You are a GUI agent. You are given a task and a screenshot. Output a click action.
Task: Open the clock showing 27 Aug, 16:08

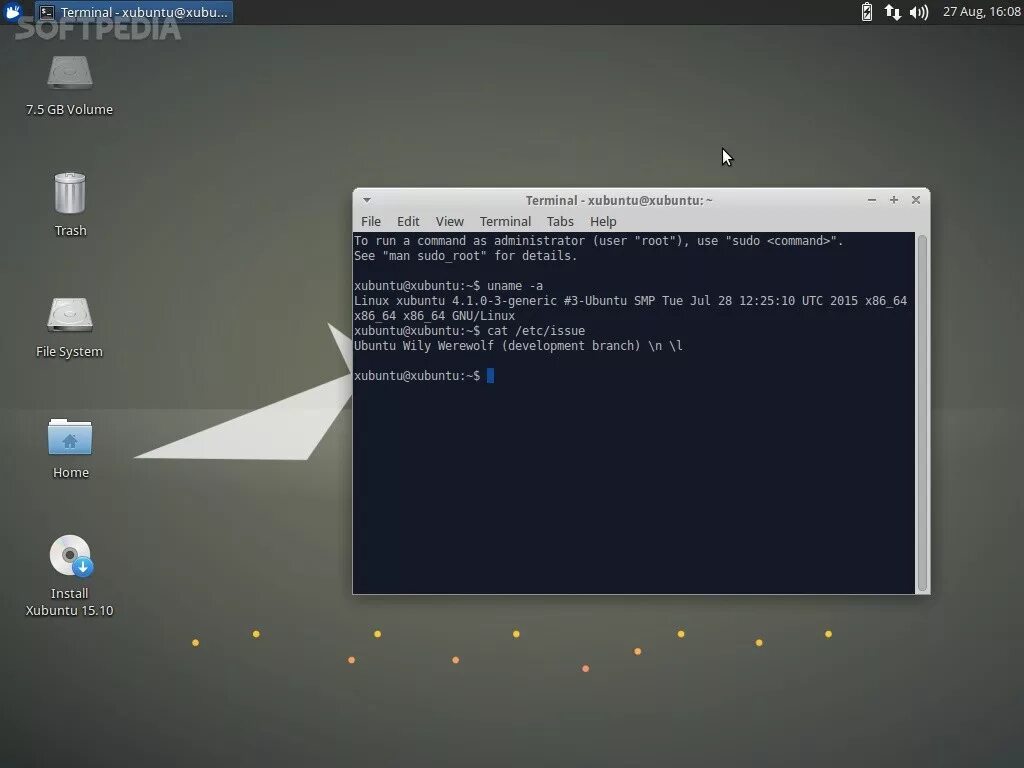[982, 12]
